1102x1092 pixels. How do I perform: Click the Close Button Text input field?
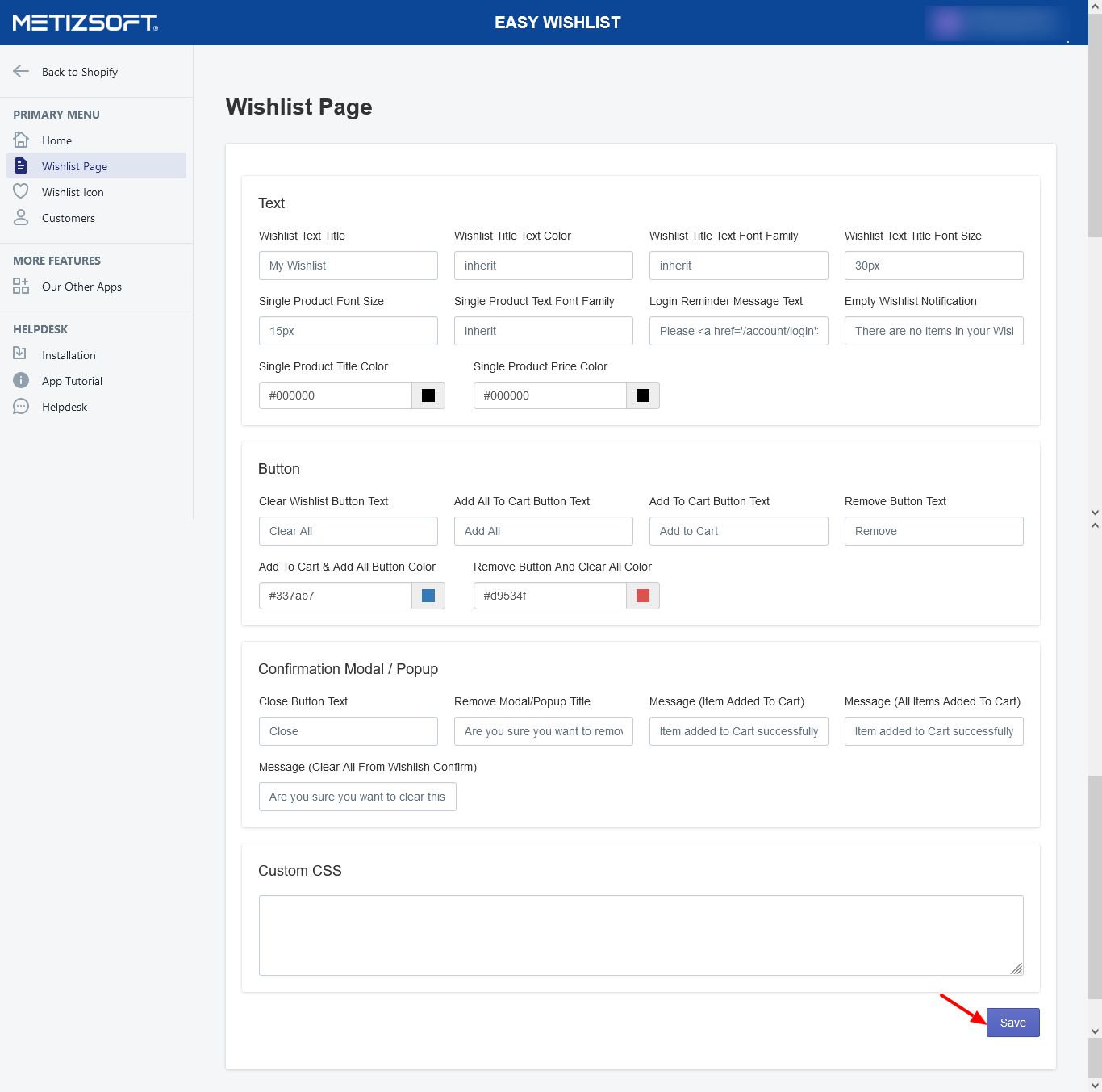tap(348, 731)
